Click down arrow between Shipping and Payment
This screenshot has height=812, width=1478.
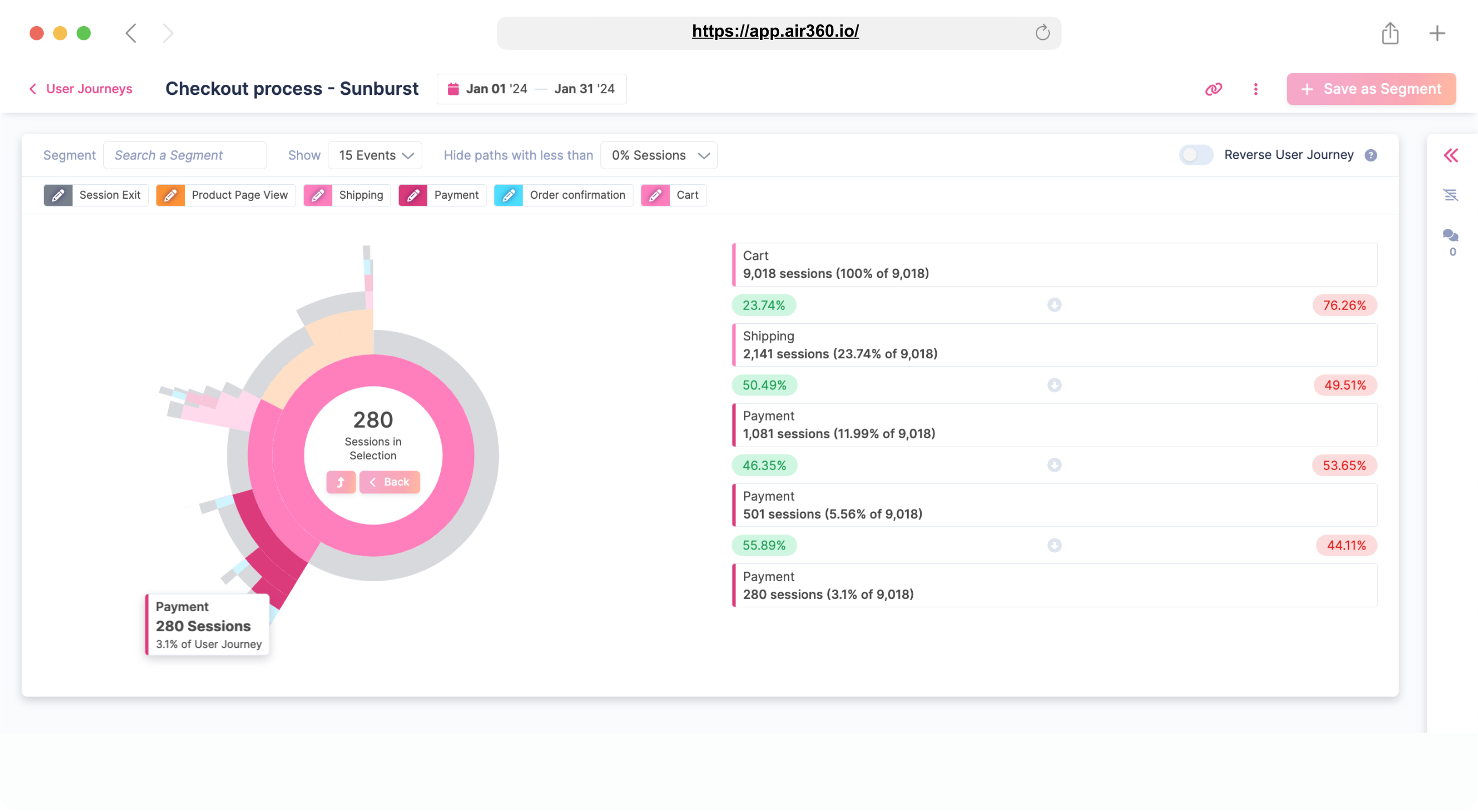point(1054,385)
